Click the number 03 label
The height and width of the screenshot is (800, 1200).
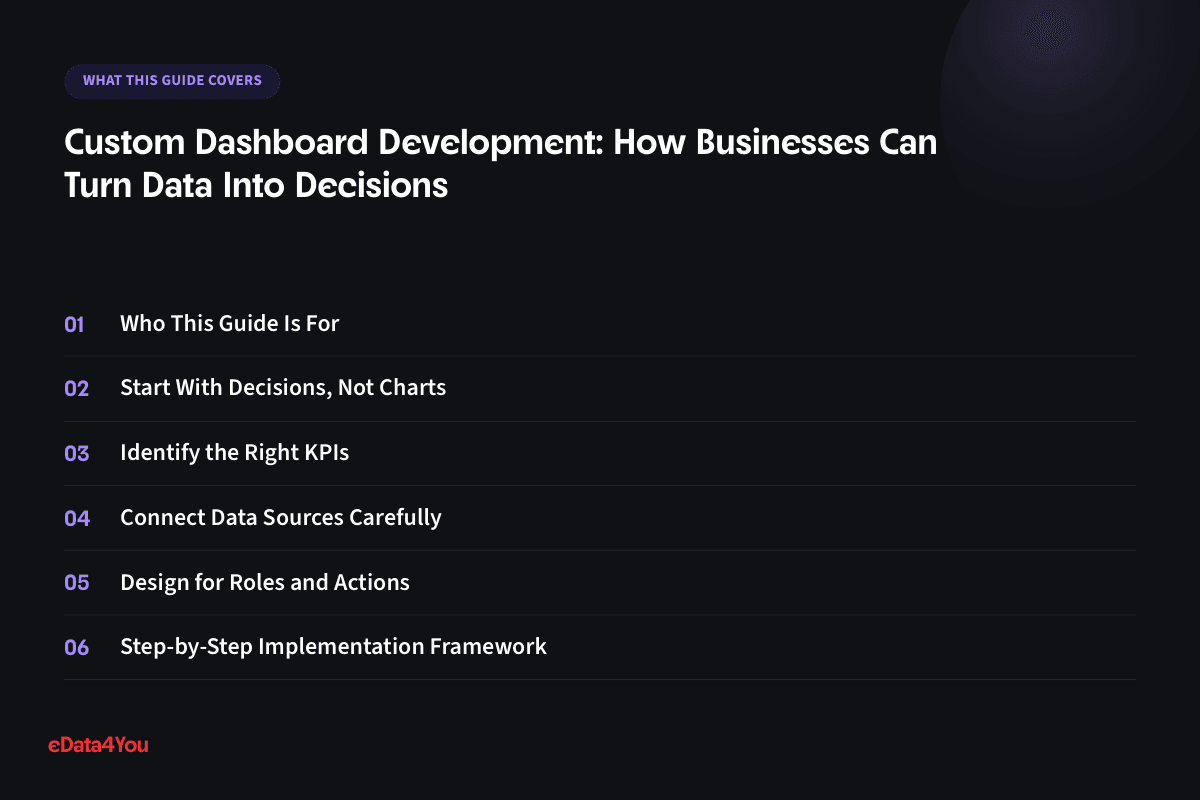point(77,453)
